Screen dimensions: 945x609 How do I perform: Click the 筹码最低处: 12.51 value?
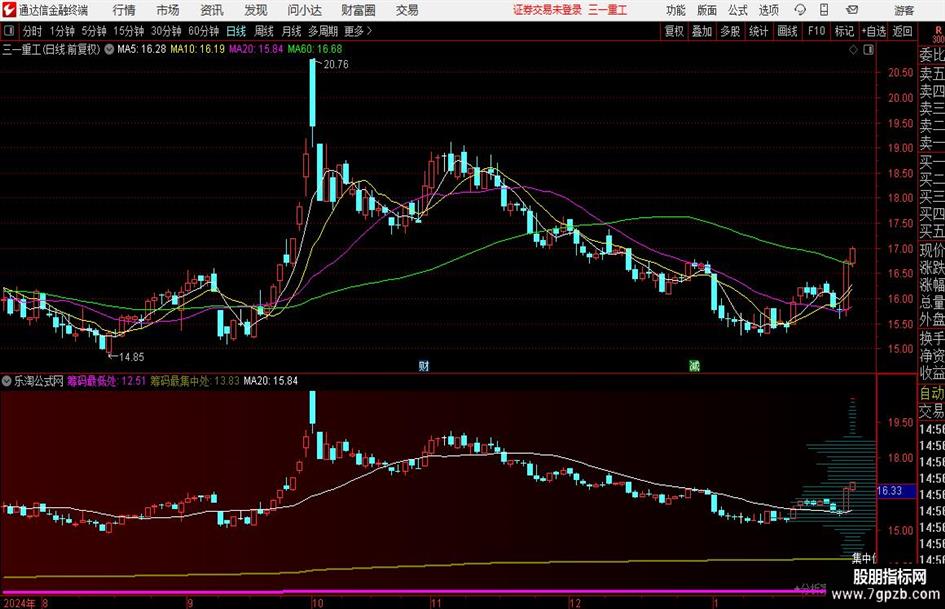point(106,381)
